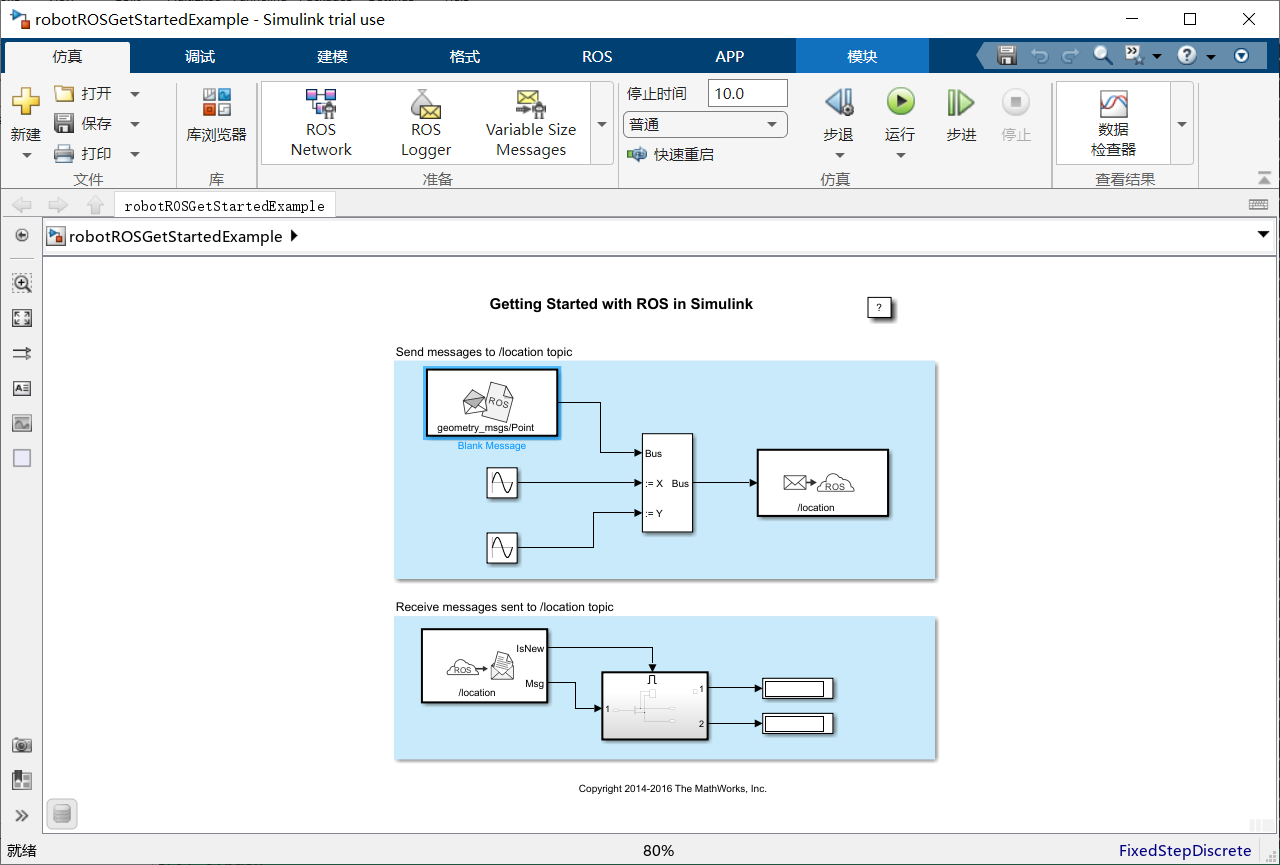This screenshot has height=865, width=1280.
Task: Expand the breadcrumb arrow after robotROSGetStartedExample
Action: tap(293, 236)
